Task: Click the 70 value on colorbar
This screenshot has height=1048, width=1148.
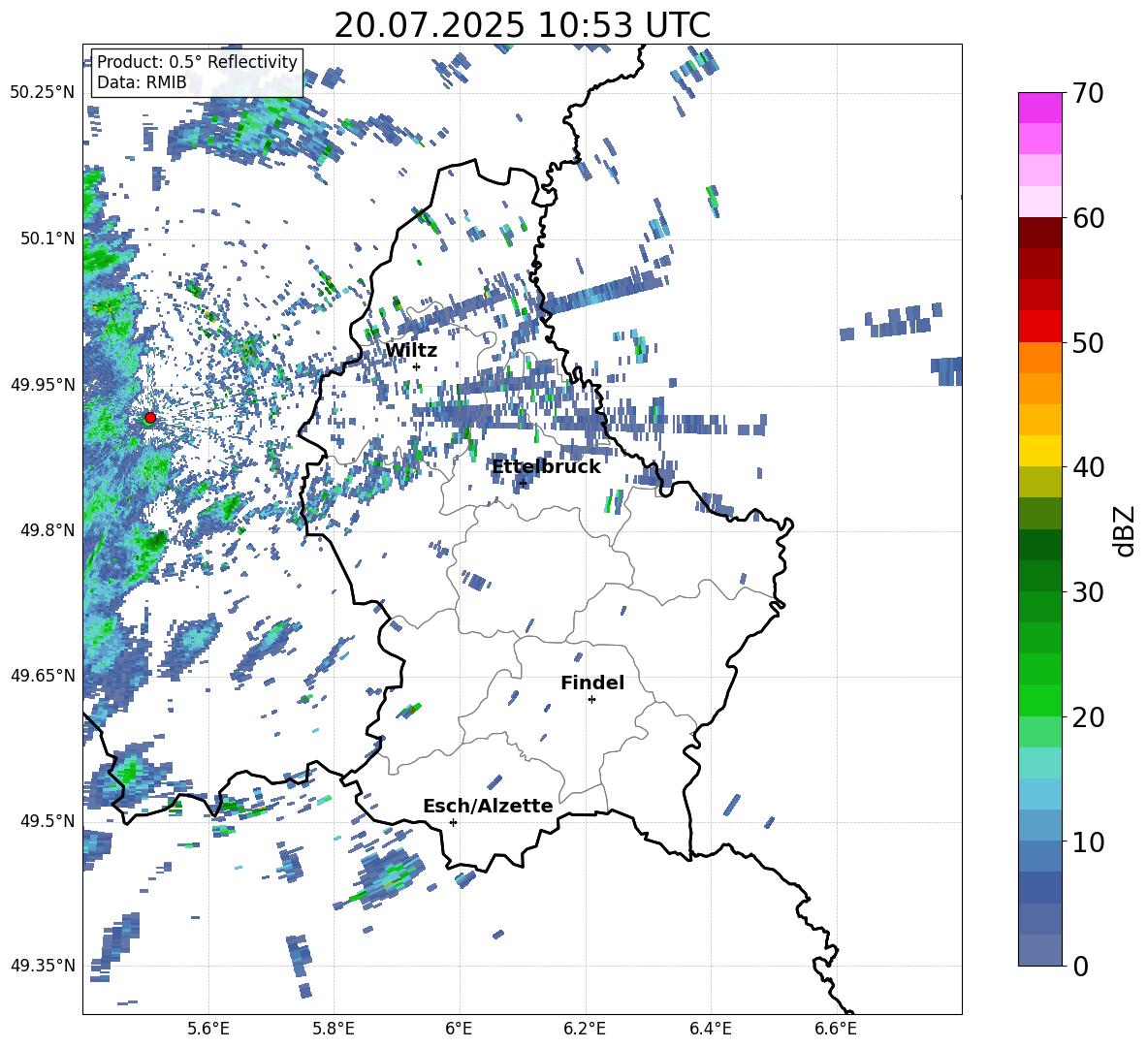Action: (x=1089, y=94)
